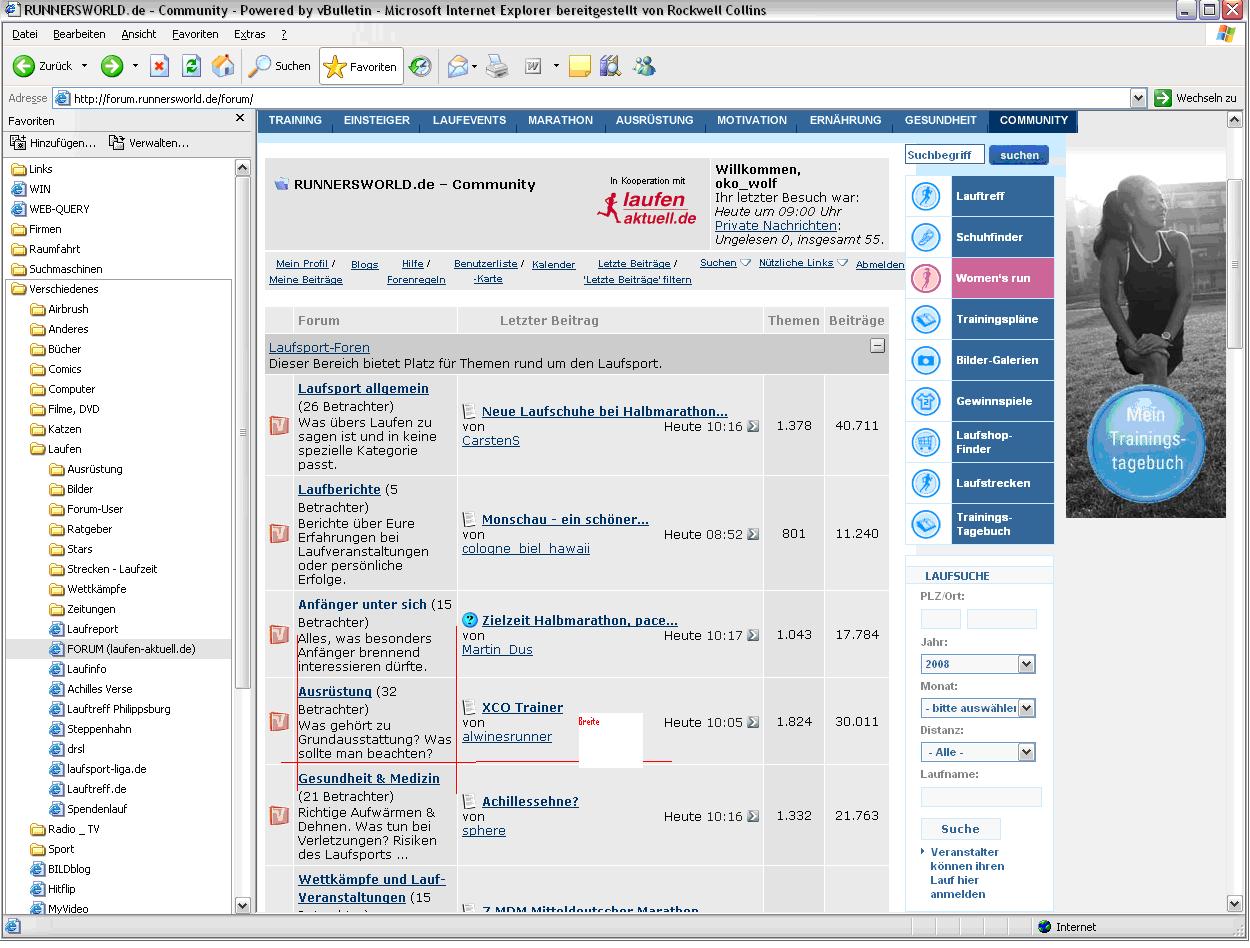Open the History toolbar icon

click(x=421, y=67)
